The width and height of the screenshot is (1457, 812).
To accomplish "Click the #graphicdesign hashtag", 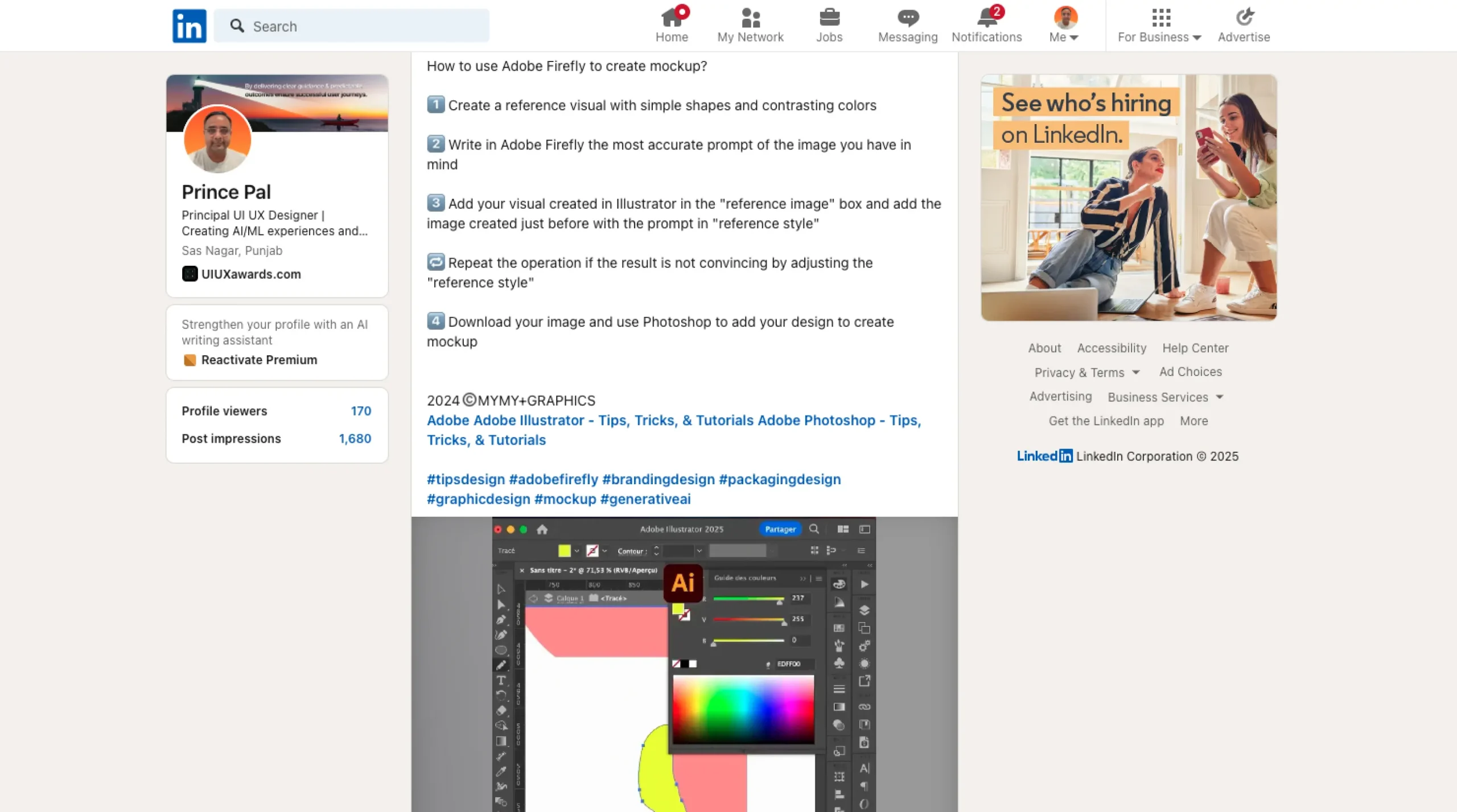I will [x=478, y=498].
